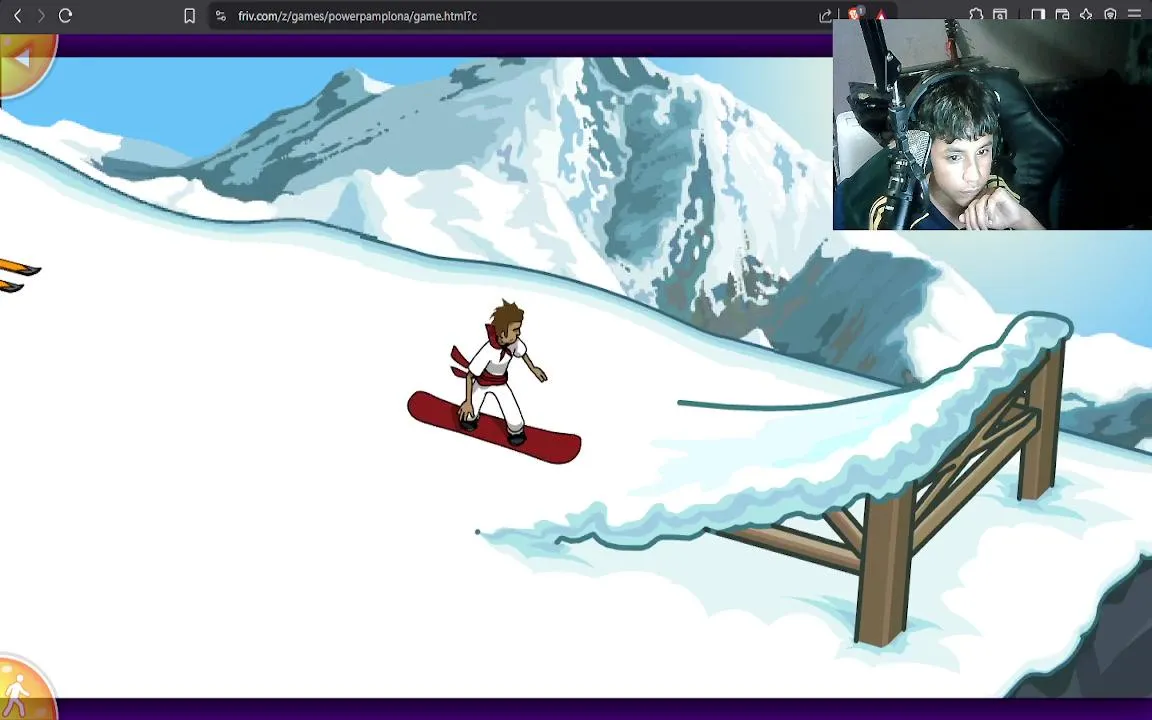Open the Brave VPN shield icon
1152x720 pixels.
click(x=1110, y=14)
